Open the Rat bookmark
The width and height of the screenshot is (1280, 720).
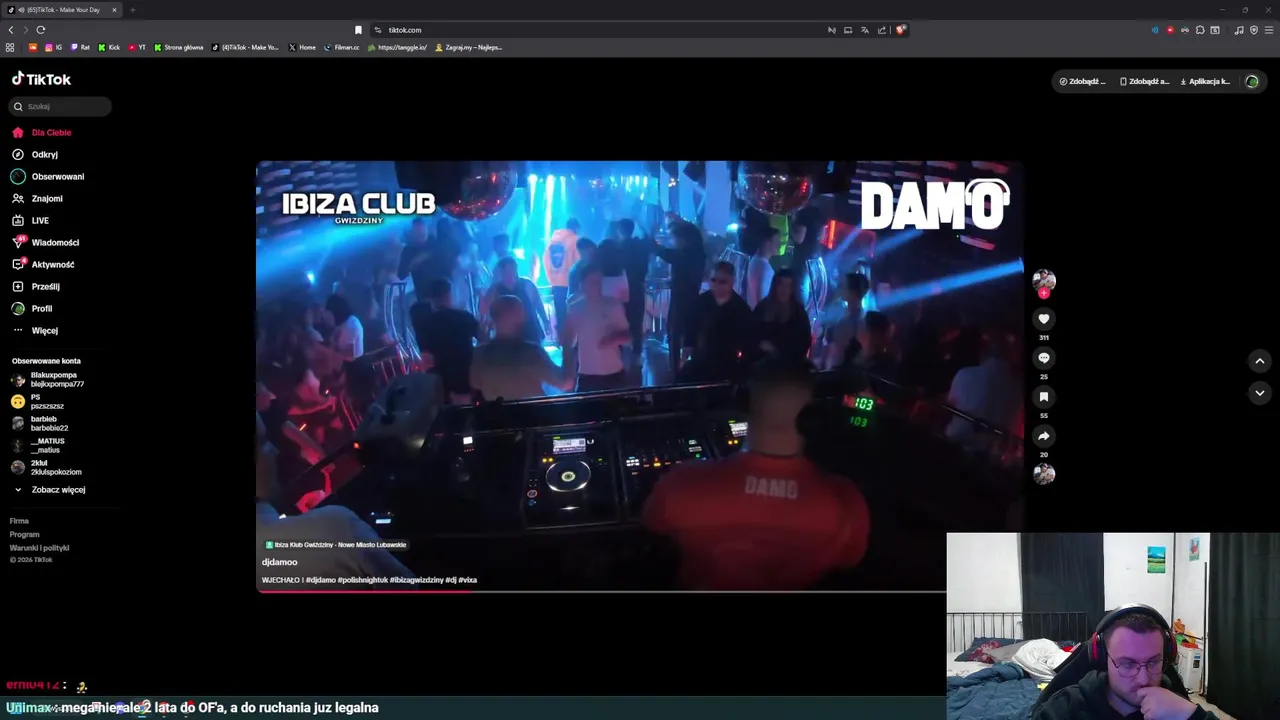point(80,47)
